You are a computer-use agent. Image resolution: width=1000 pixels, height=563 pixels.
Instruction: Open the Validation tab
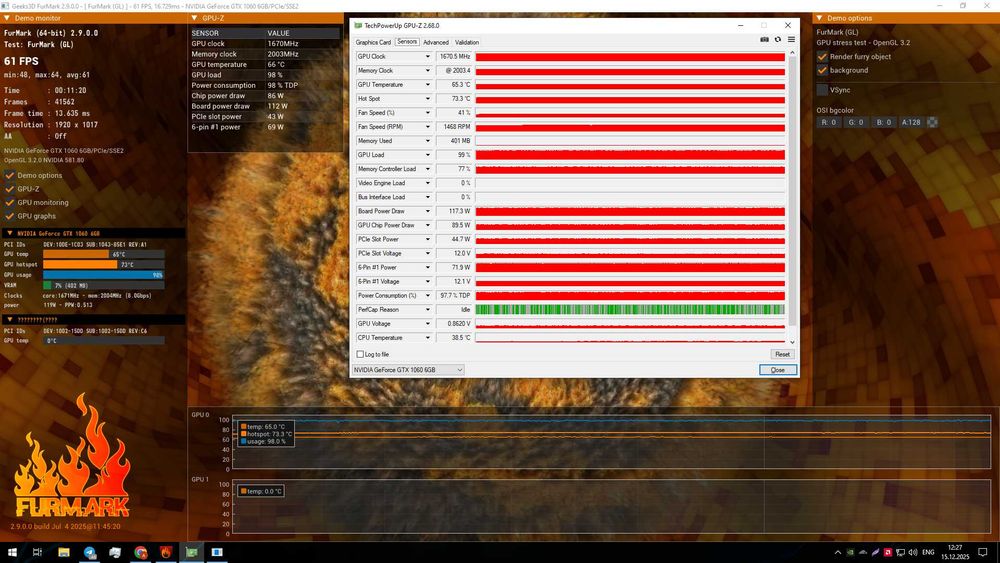point(467,42)
